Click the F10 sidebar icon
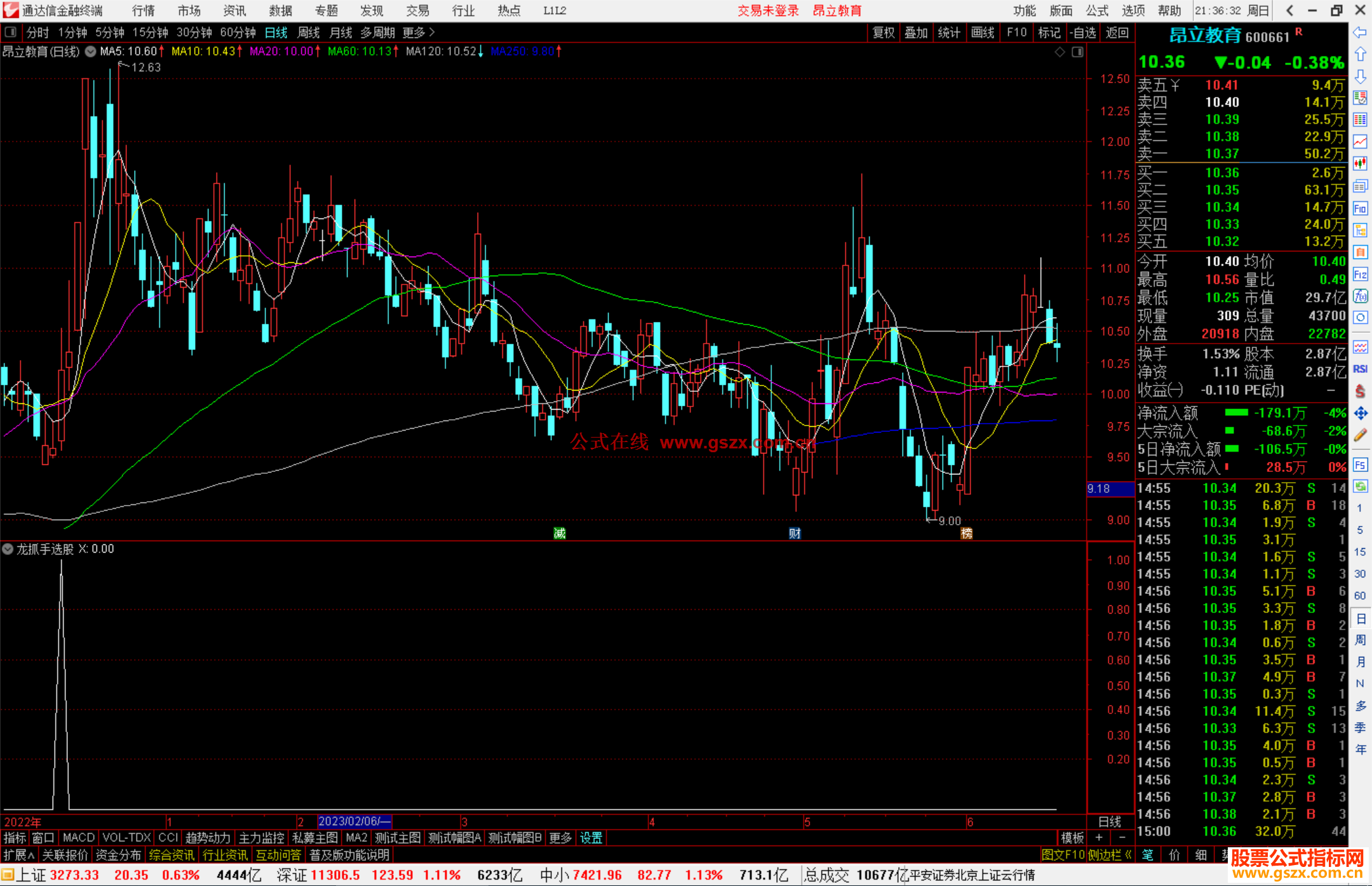 1360,208
